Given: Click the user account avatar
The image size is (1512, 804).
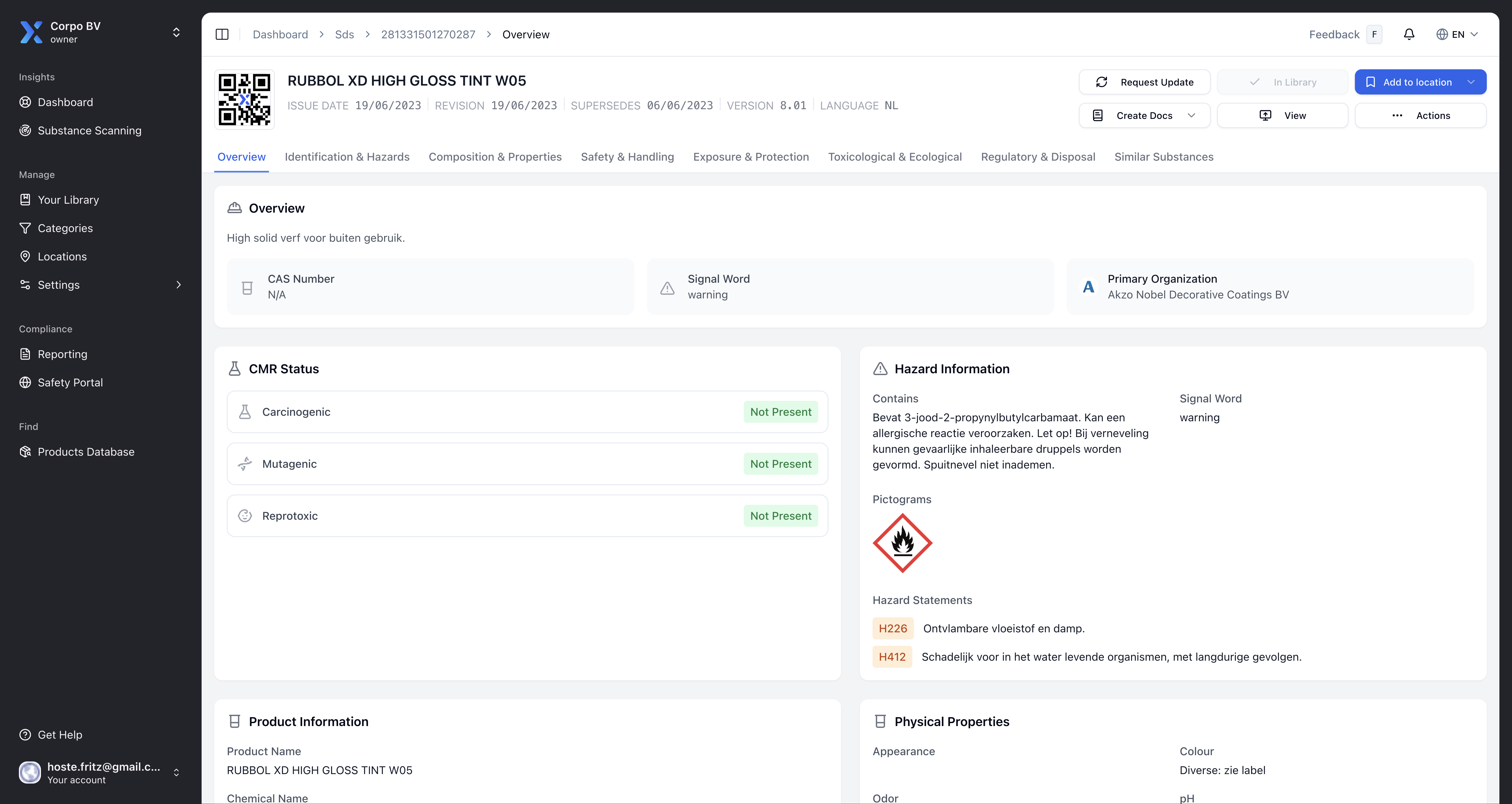Looking at the screenshot, I should tap(30, 772).
